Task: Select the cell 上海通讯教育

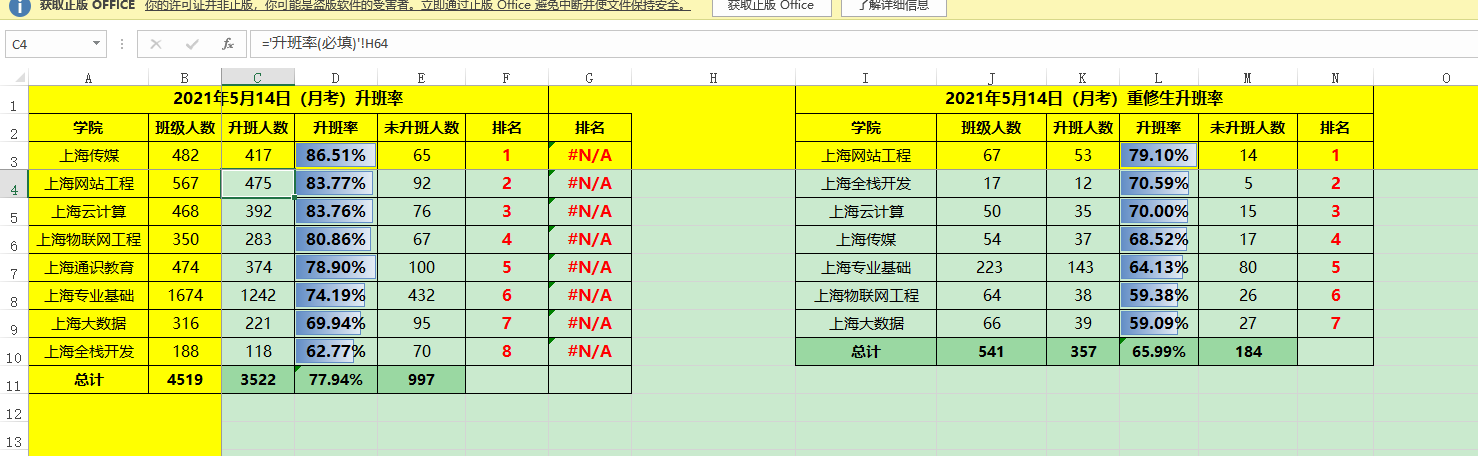Action: click(x=88, y=268)
